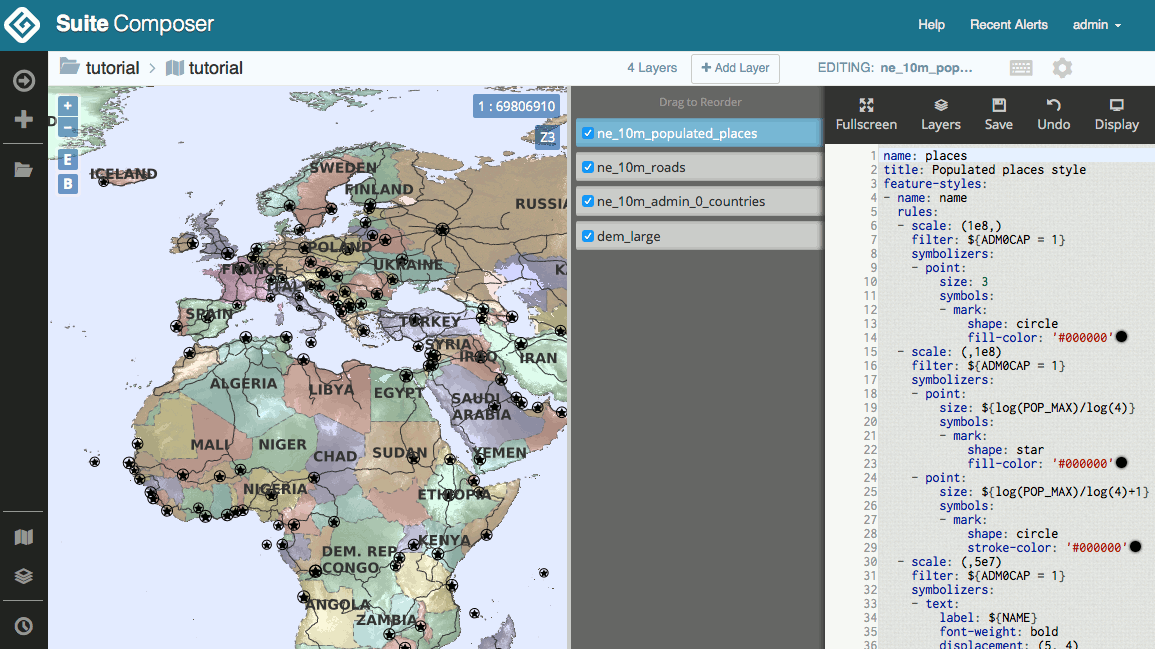1155x649 pixels.
Task: Open the folder icon in the left sidebar
Action: 22,168
